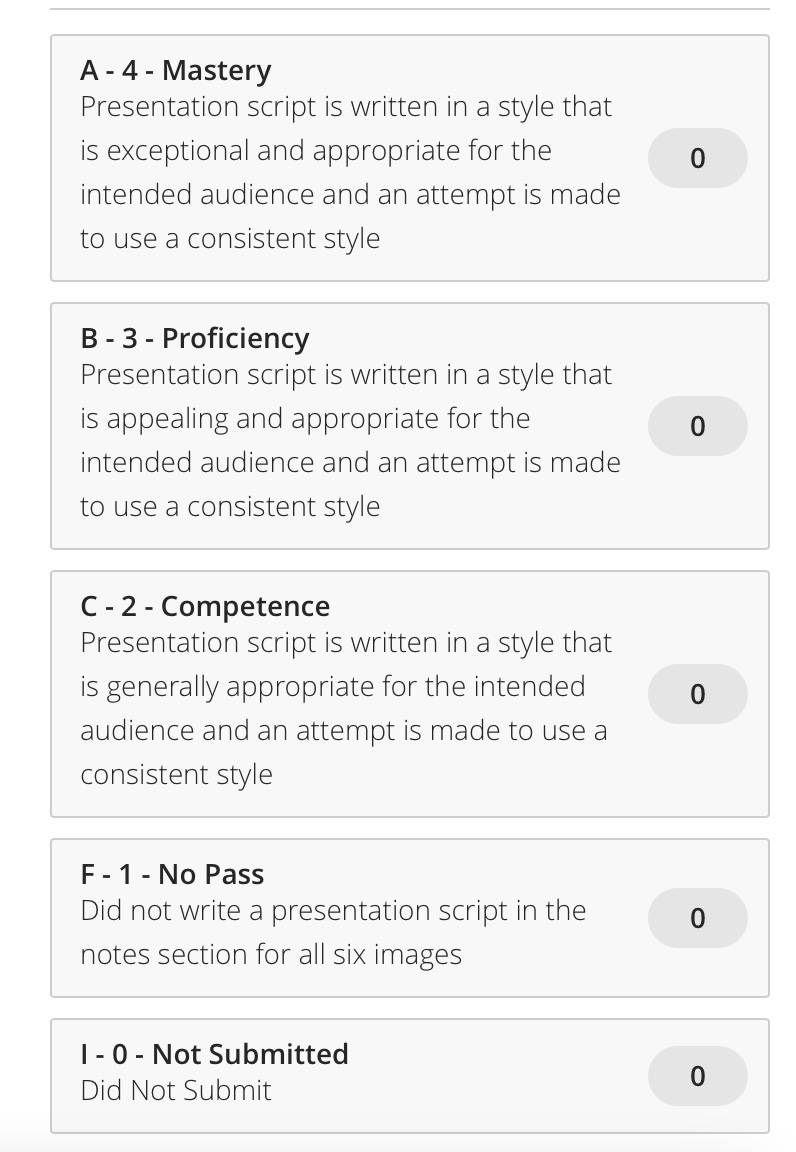Click the Proficiency level score pill
Screen dimensions: 796x1152
pyautogui.click(x=698, y=426)
